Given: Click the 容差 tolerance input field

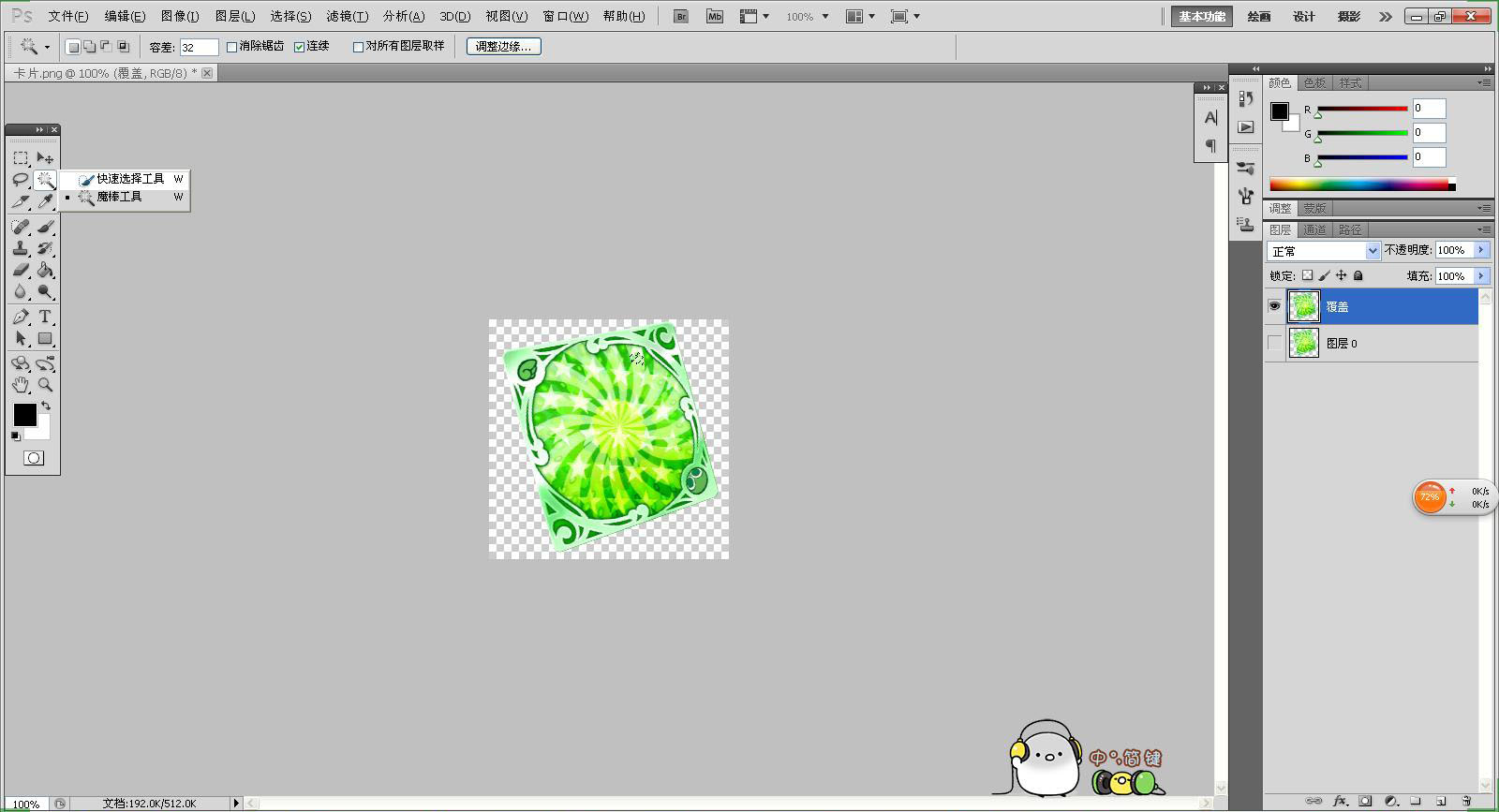Looking at the screenshot, I should pos(199,47).
